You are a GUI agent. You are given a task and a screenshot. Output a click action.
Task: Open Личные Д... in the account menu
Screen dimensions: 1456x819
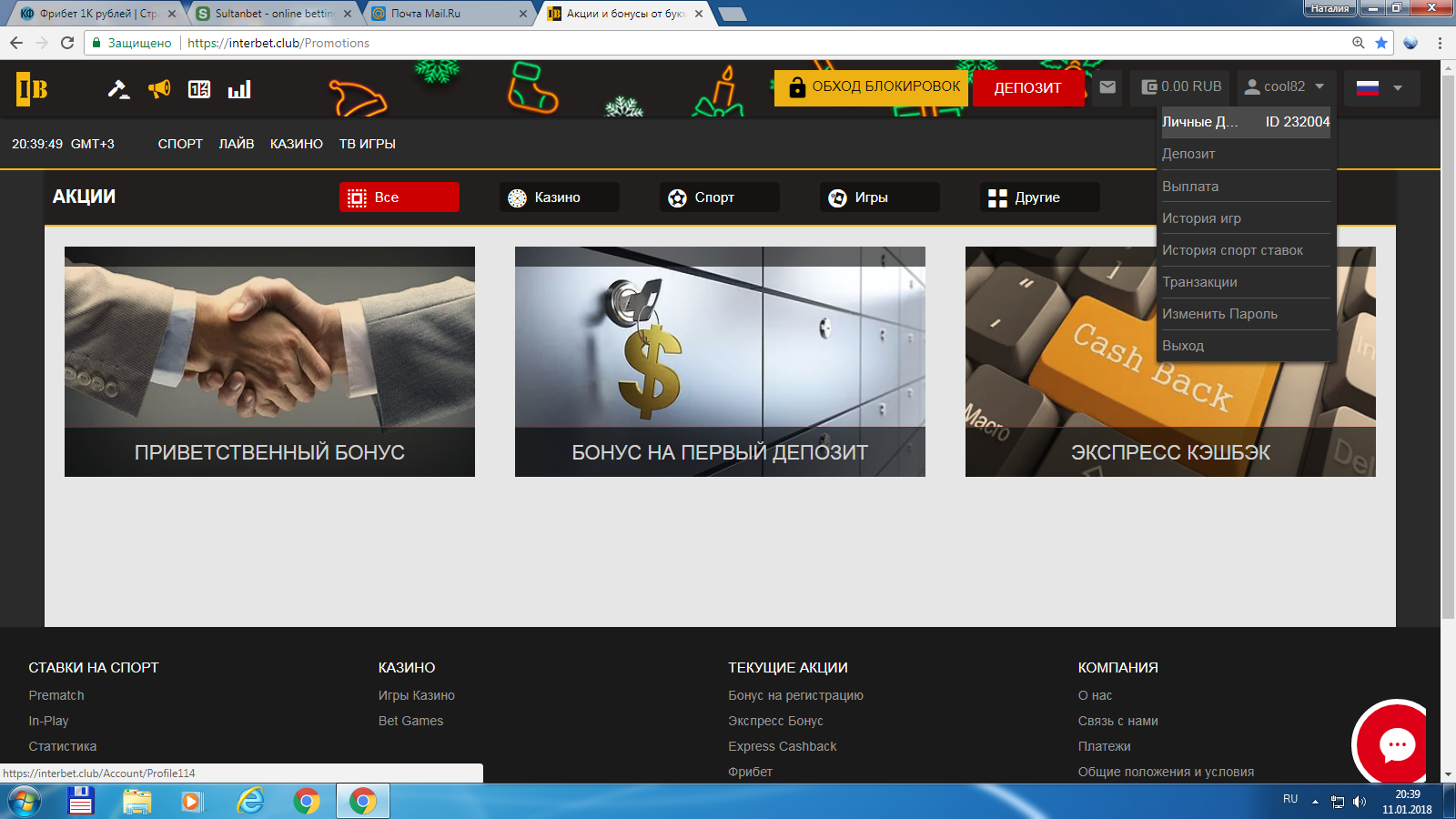[1246, 122]
